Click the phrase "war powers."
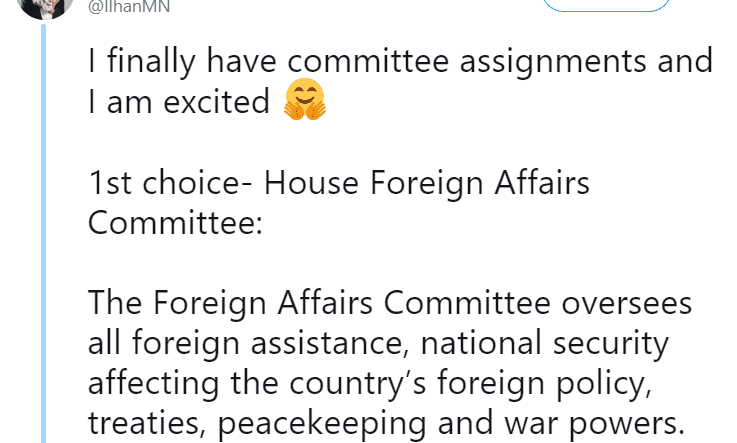737x443 pixels. point(594,425)
